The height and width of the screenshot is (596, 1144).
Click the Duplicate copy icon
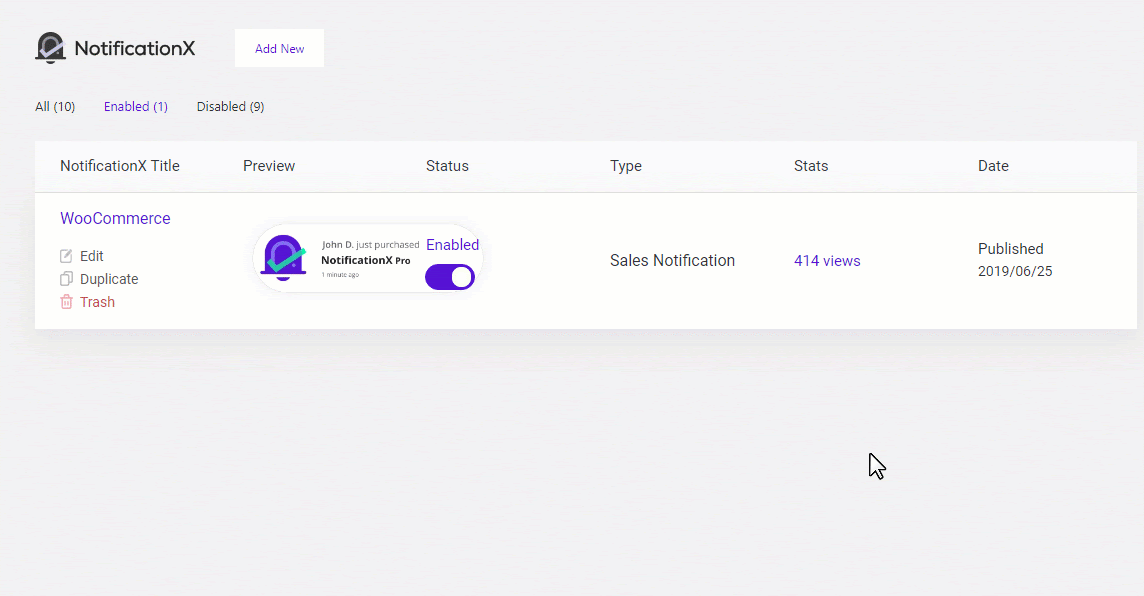coord(66,279)
